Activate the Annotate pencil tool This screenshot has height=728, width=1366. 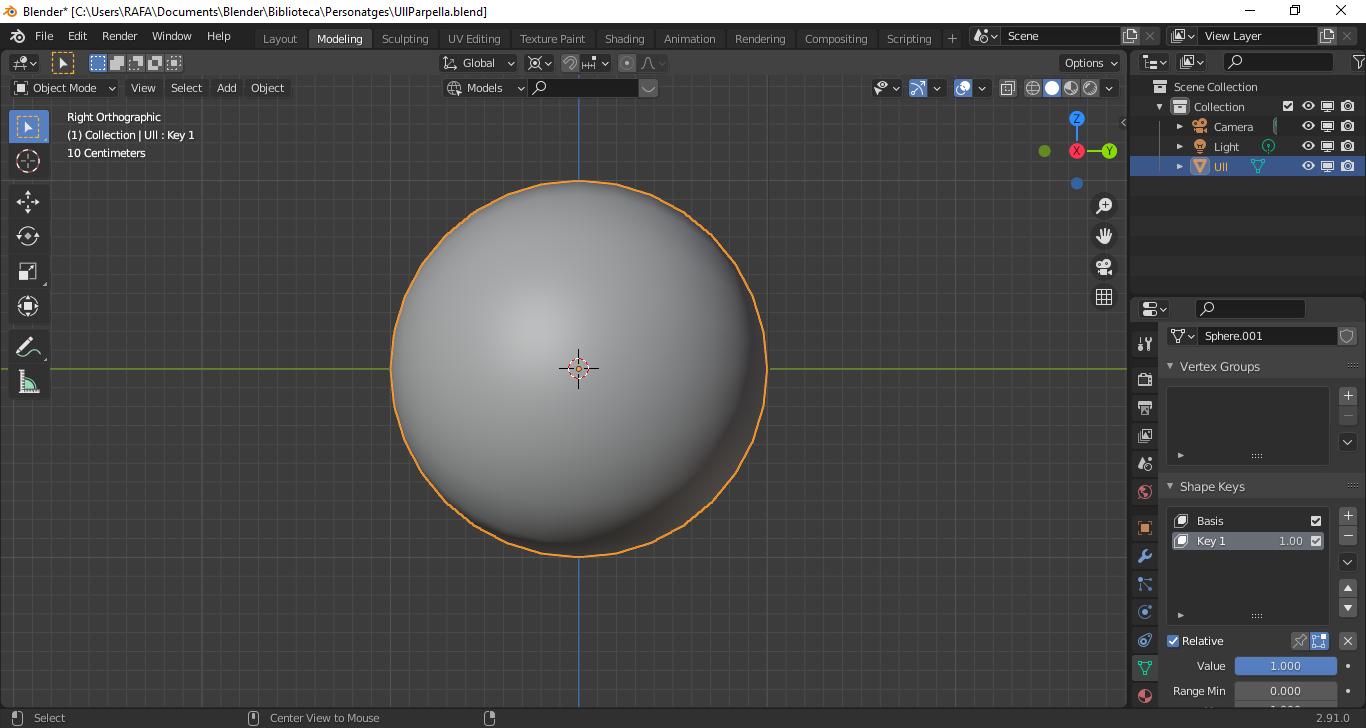pyautogui.click(x=28, y=348)
